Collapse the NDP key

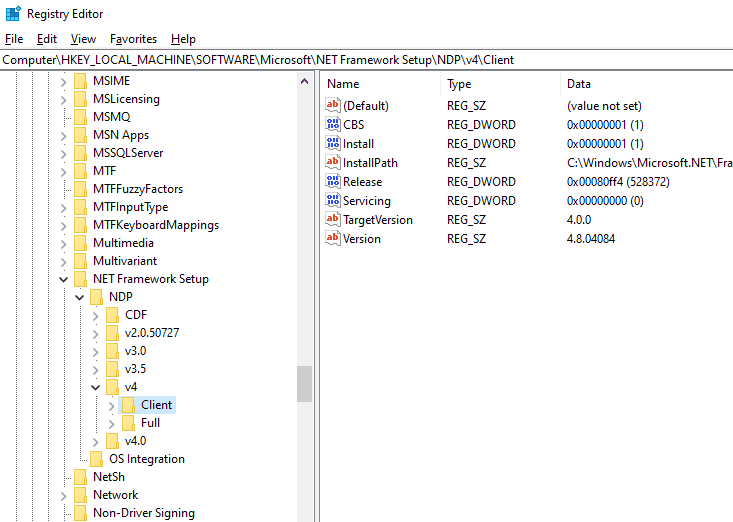tap(79, 297)
